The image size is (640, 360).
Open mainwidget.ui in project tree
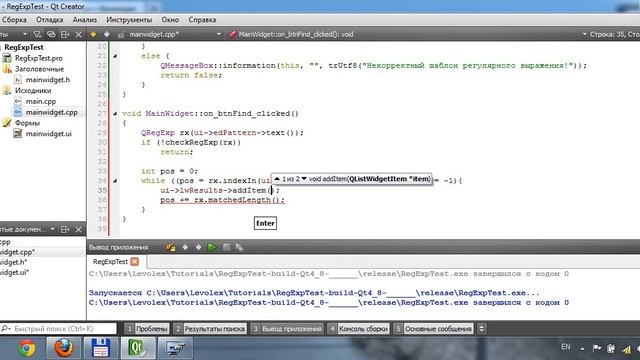click(x=49, y=134)
